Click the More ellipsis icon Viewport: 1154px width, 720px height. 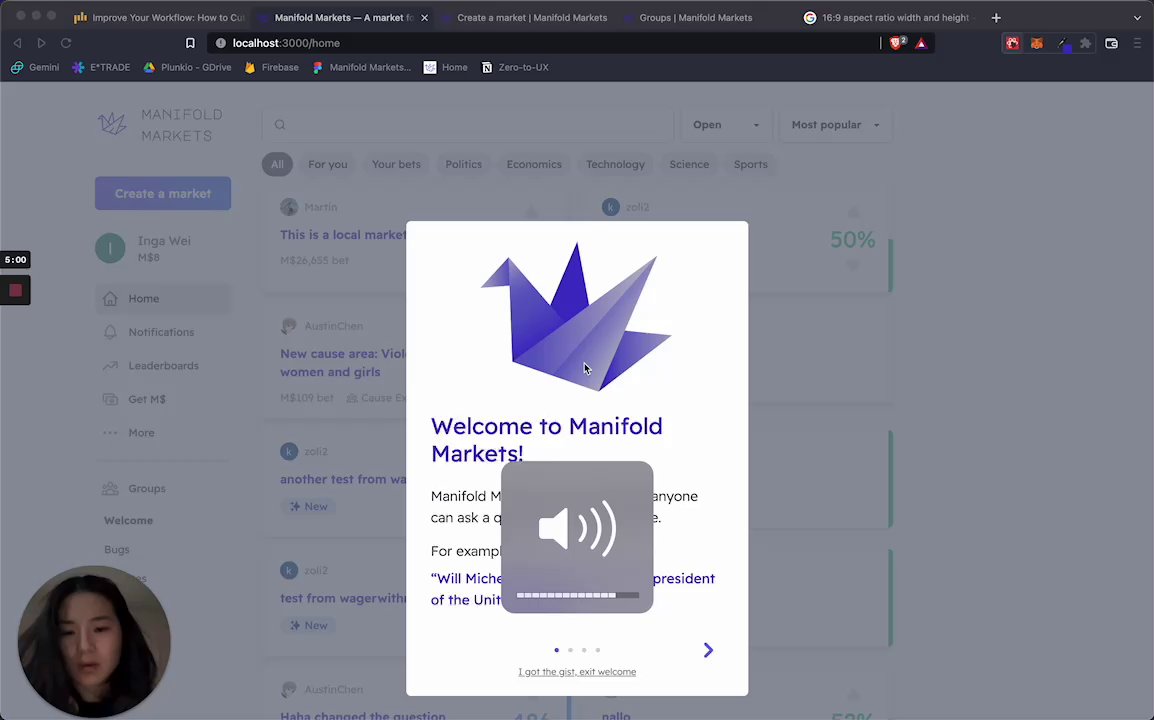tap(110, 433)
